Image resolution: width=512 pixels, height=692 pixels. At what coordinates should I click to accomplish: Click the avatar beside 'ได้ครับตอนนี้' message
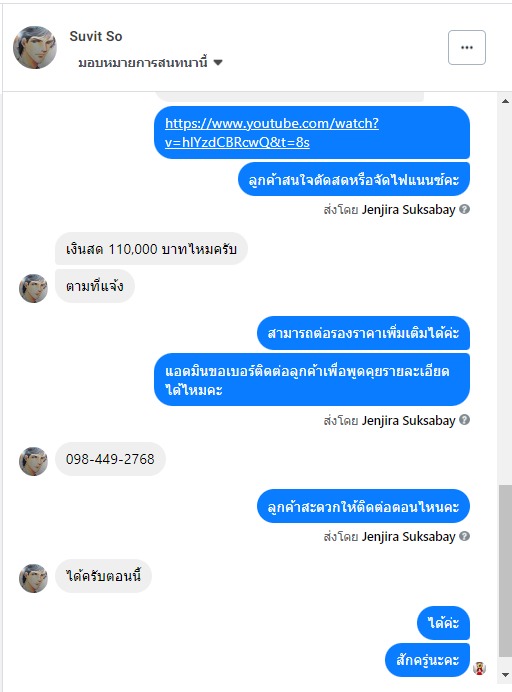(33, 578)
